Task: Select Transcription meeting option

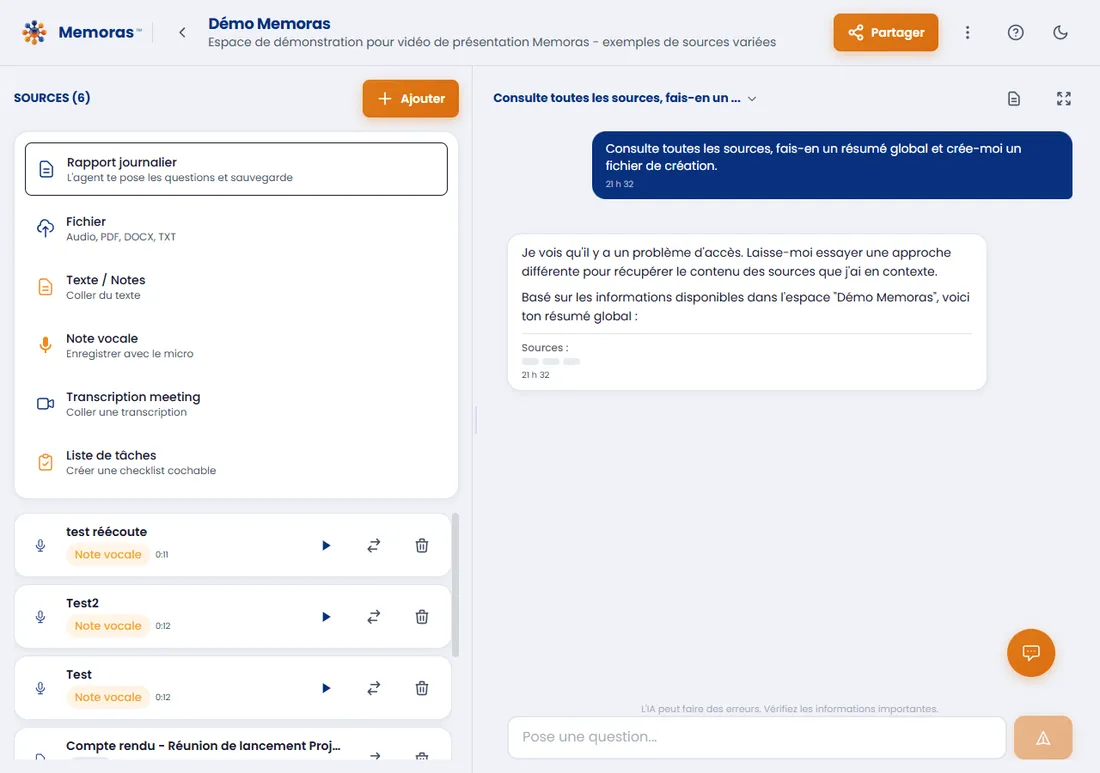Action: (x=236, y=403)
